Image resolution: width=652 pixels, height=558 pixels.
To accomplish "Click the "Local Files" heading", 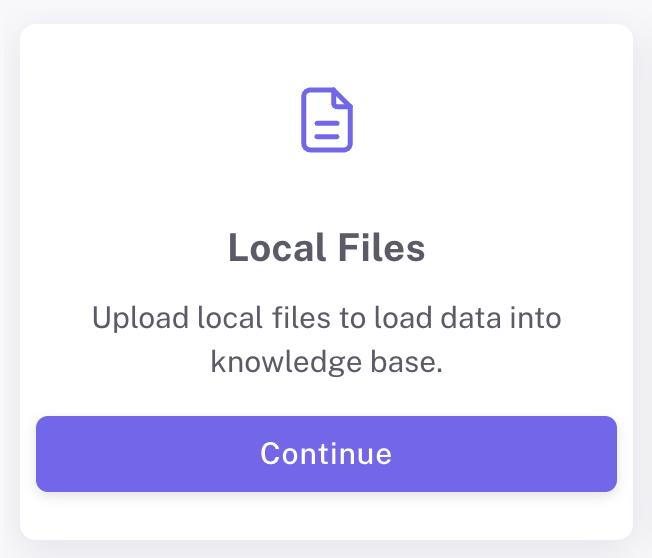I will [x=327, y=248].
